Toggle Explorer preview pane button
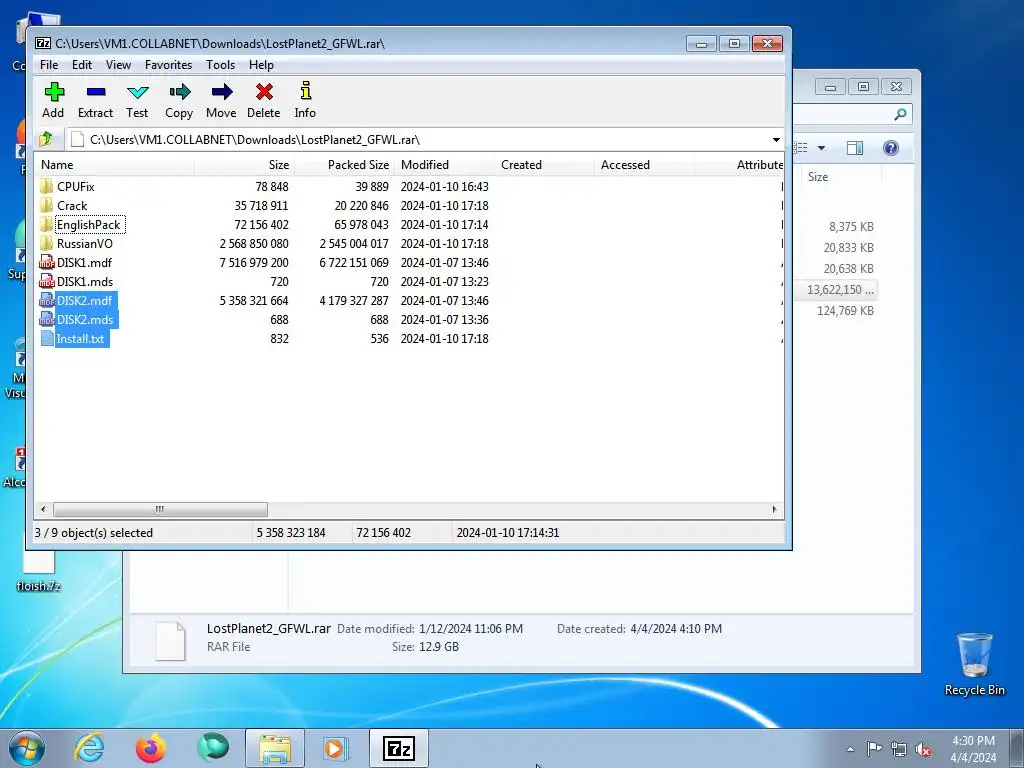1024x768 pixels. click(x=855, y=148)
